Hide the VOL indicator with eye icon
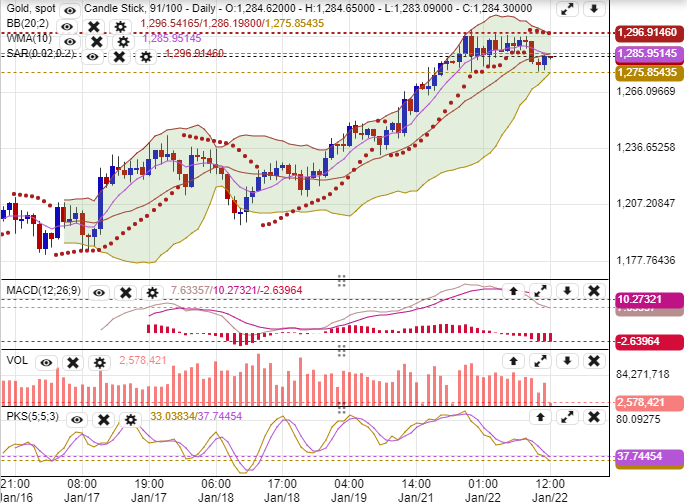Screen dimensions: 687x503 [x=45, y=361]
